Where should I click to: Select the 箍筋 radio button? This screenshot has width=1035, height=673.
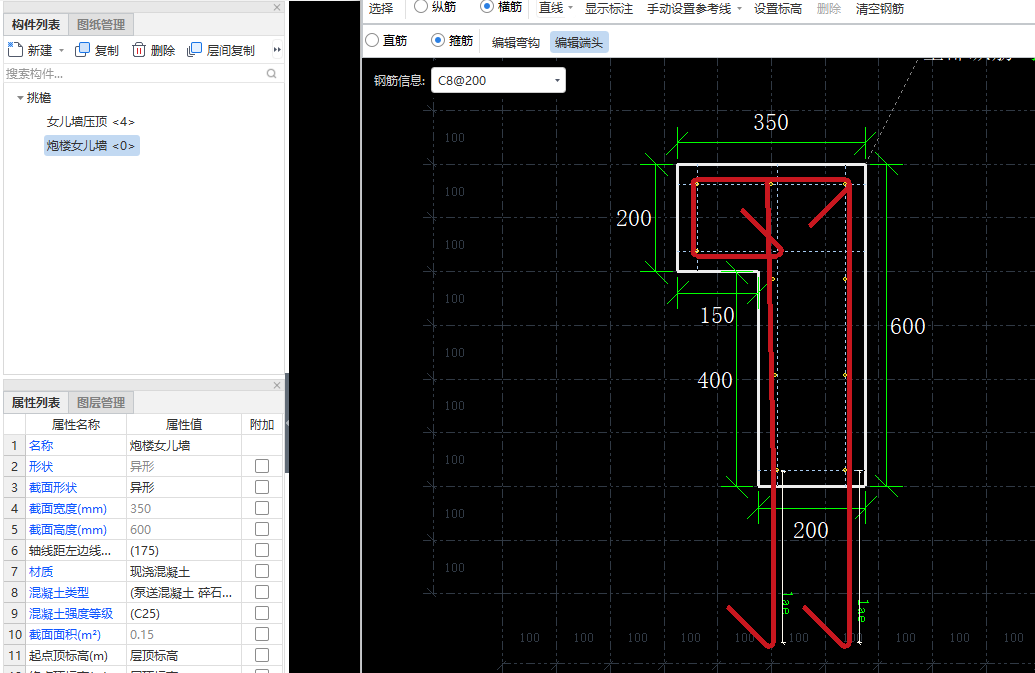[x=438, y=40]
